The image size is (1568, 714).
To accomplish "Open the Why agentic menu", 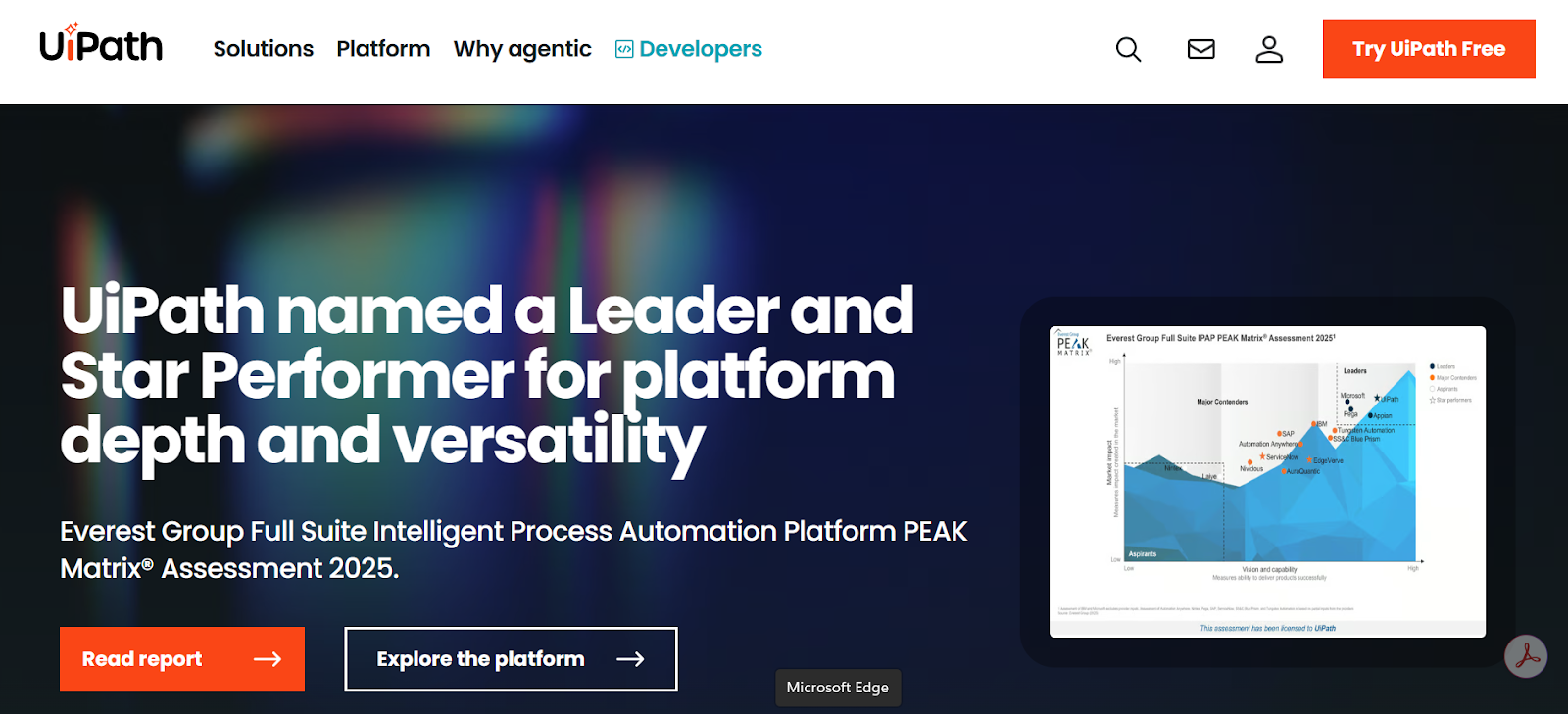I will (522, 49).
